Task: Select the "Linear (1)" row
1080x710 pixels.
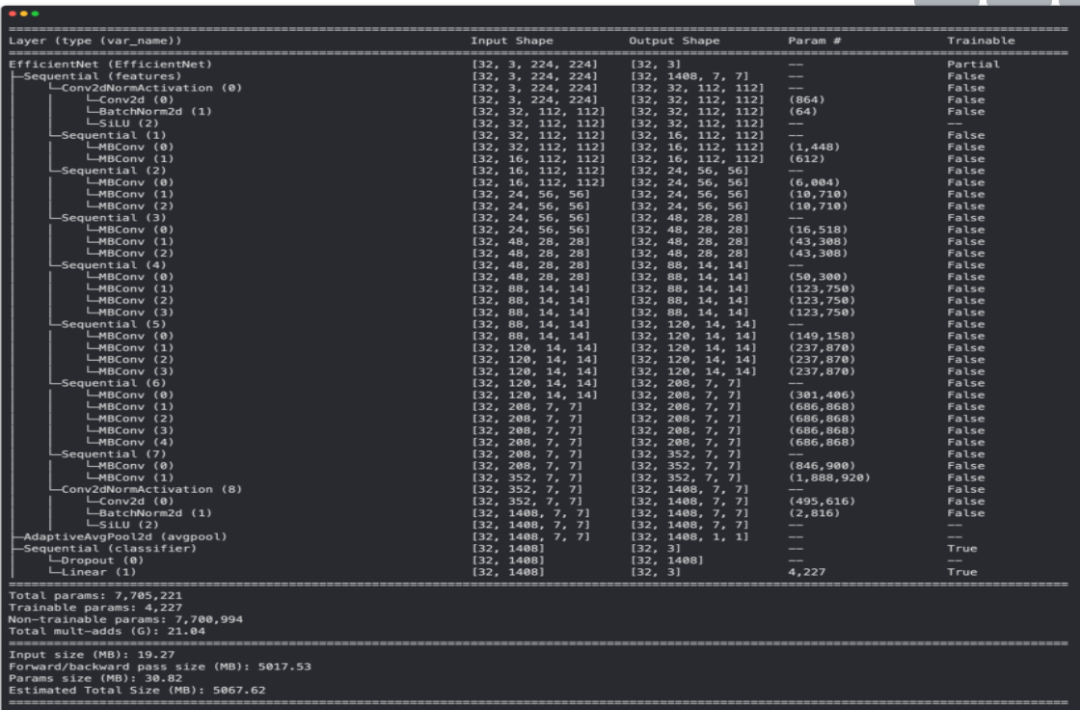Action: [x=506, y=572]
